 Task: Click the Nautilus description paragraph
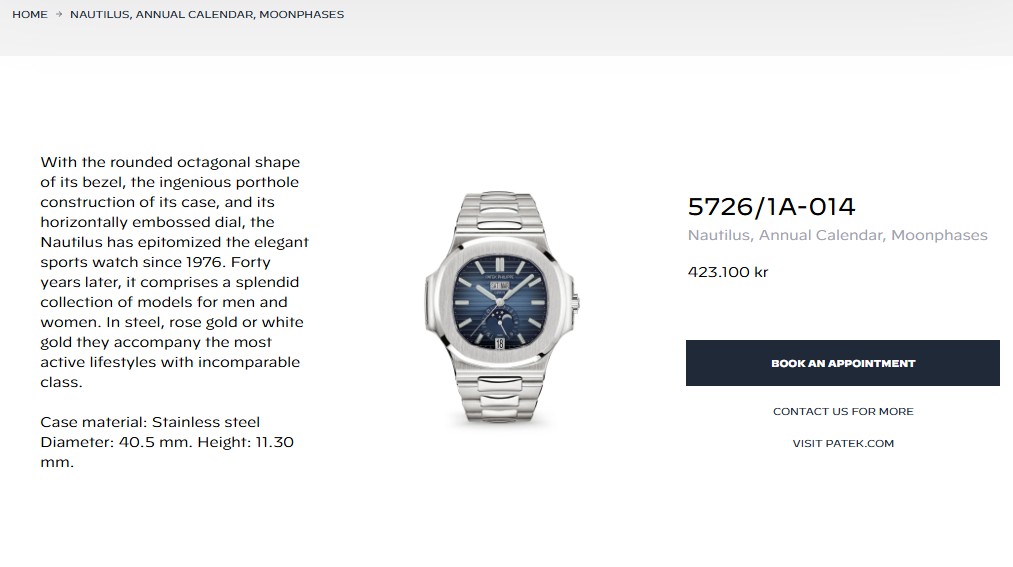174,272
